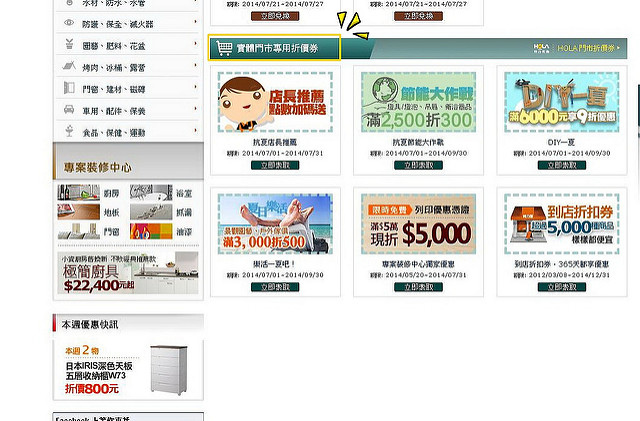Open the 日本IRIS 五層收納櫃 weekly deal
Screen dimensions: 640x421
pyautogui.click(x=128, y=370)
